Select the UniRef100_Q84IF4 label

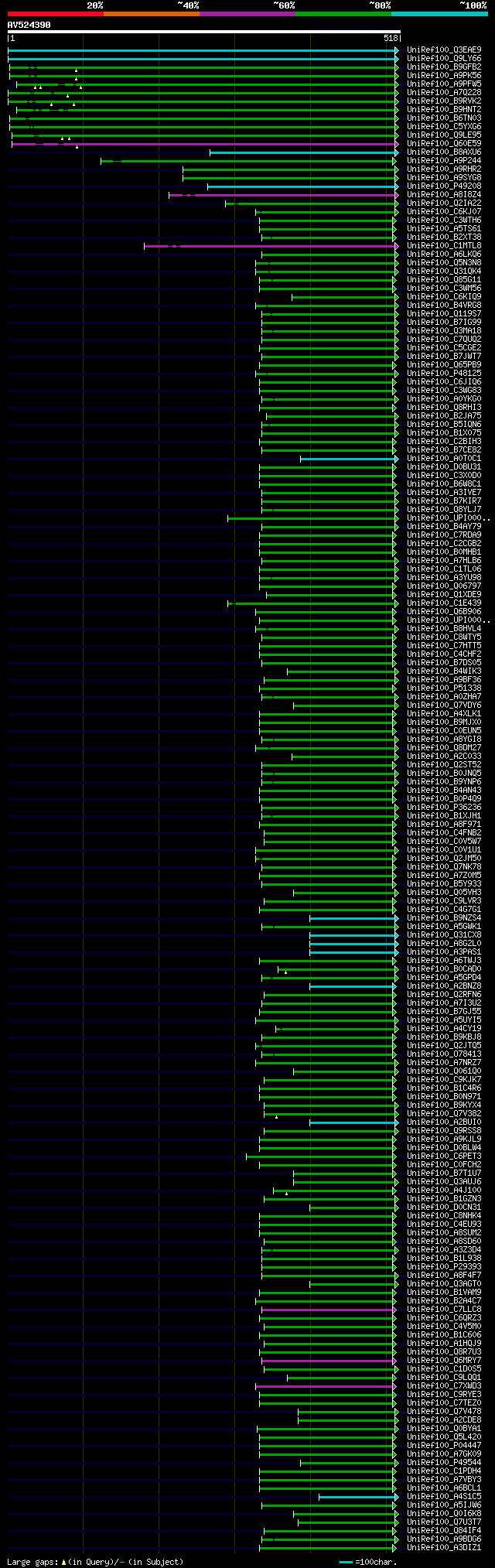(444, 1531)
